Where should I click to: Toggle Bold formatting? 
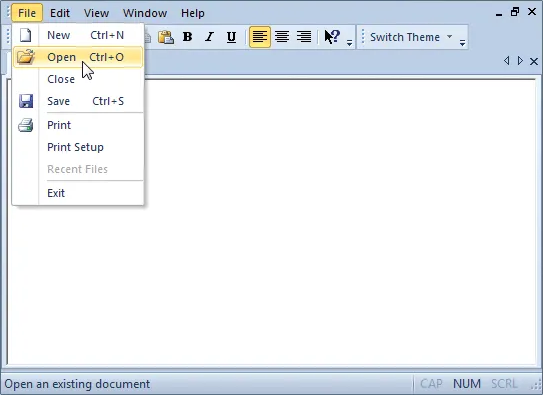[x=188, y=37]
